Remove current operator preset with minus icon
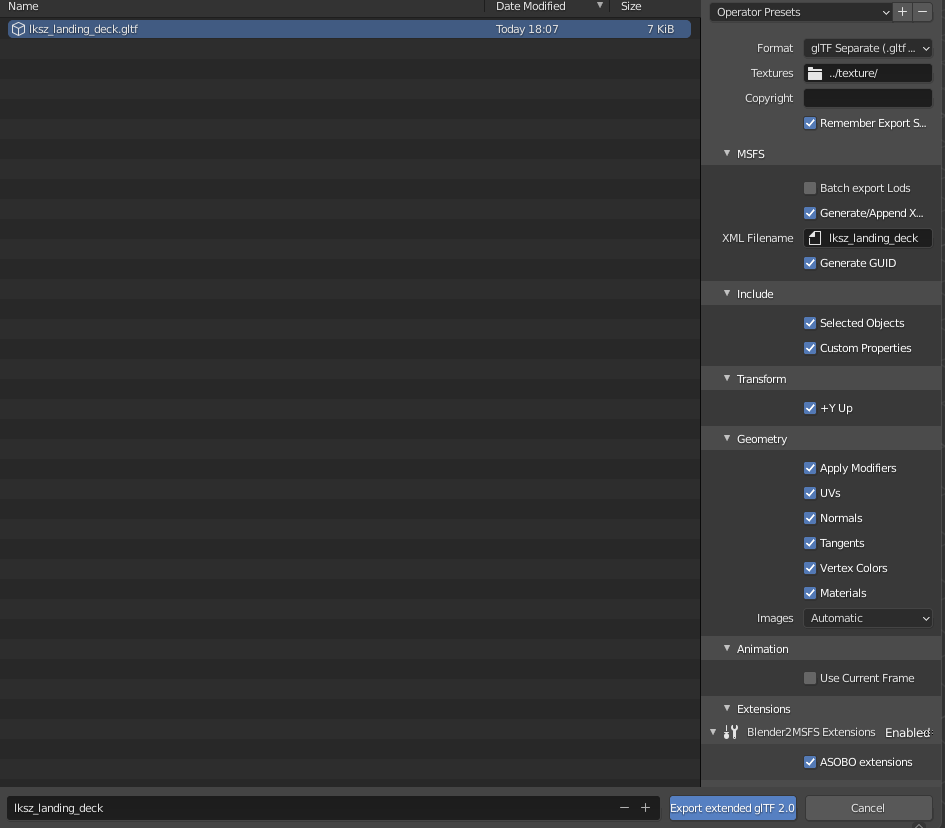This screenshot has width=945, height=828. point(923,11)
